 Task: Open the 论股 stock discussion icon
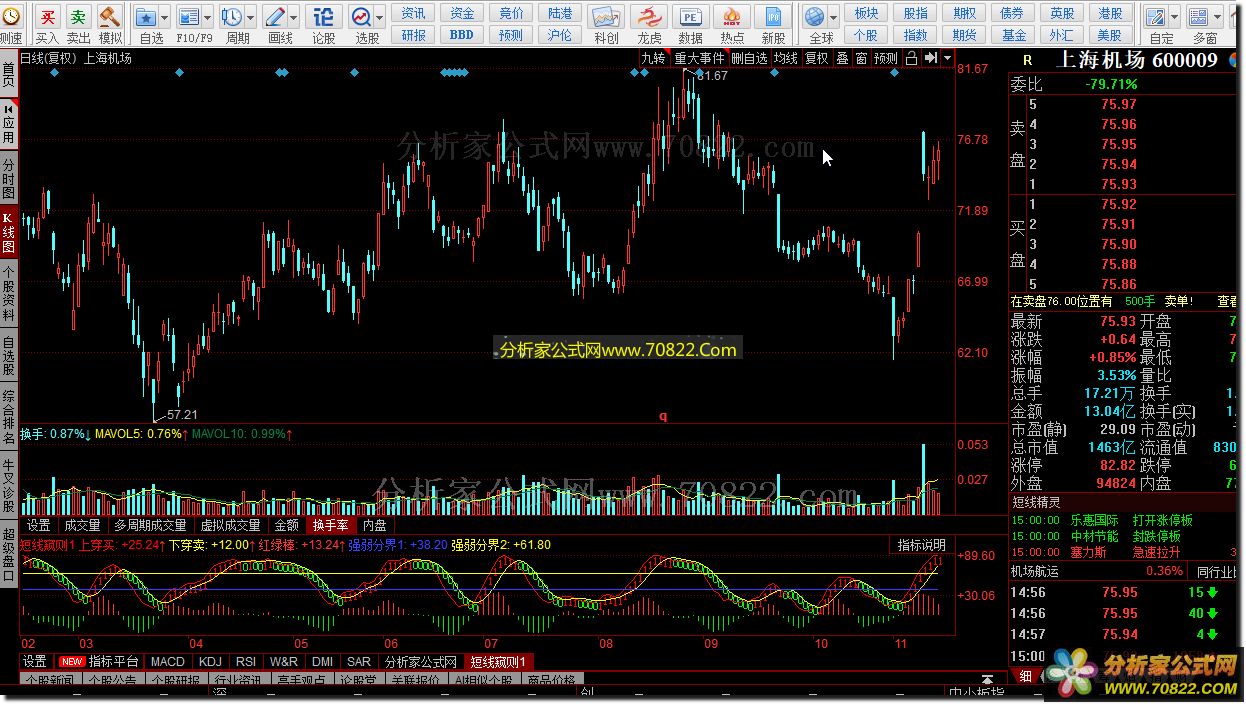(323, 17)
